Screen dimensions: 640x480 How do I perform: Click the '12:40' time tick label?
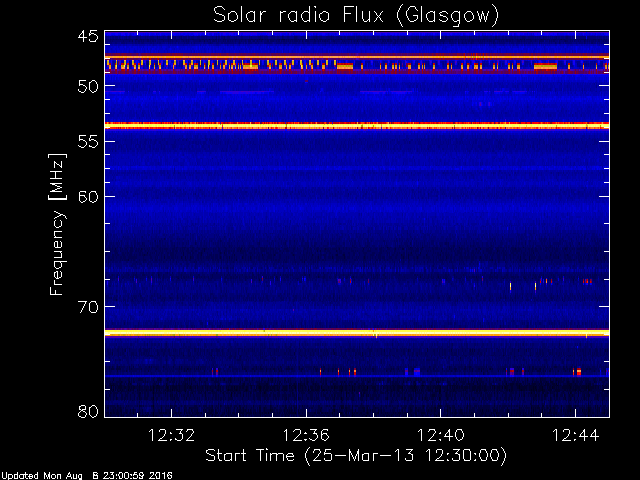[440, 435]
